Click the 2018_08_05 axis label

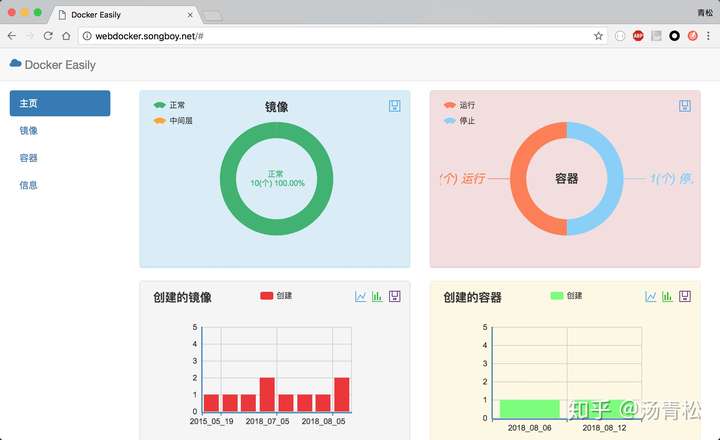coord(323,421)
